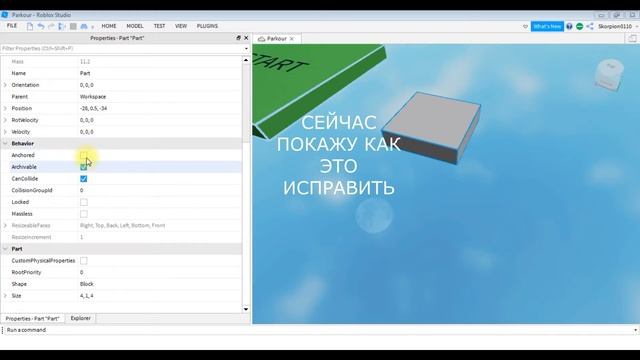Toggle the Locked checkbox
Screen dimensions: 640x360
tap(84, 202)
